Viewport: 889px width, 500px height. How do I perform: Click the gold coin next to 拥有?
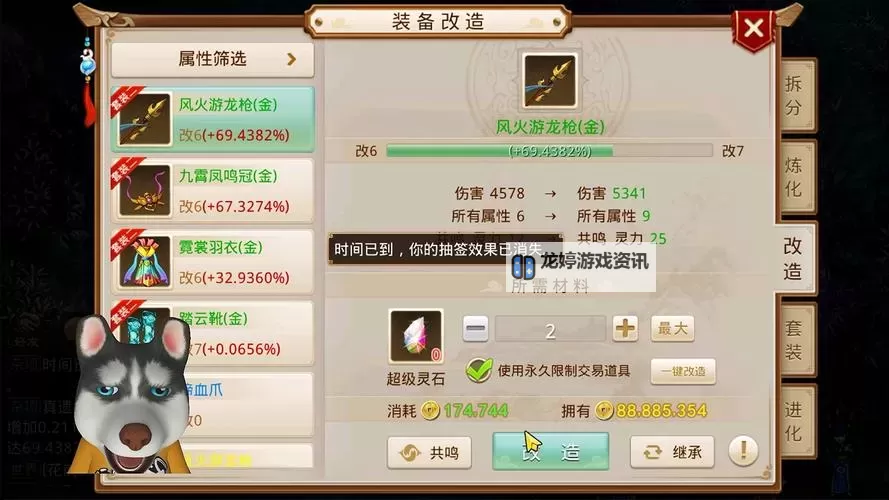coord(604,410)
